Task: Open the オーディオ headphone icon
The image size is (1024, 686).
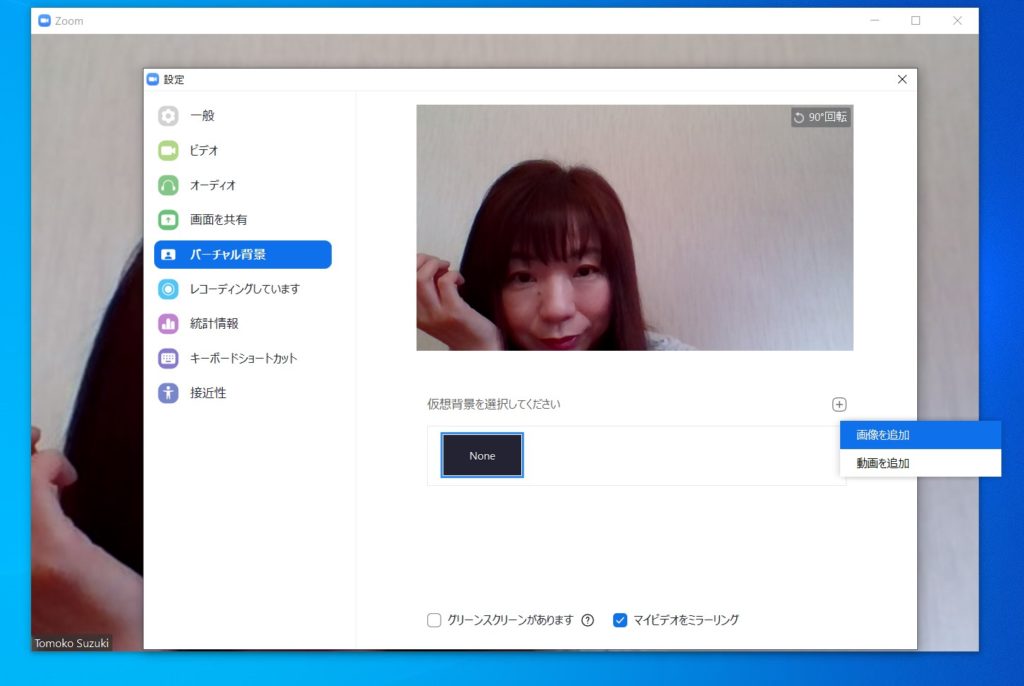Action: 168,185
